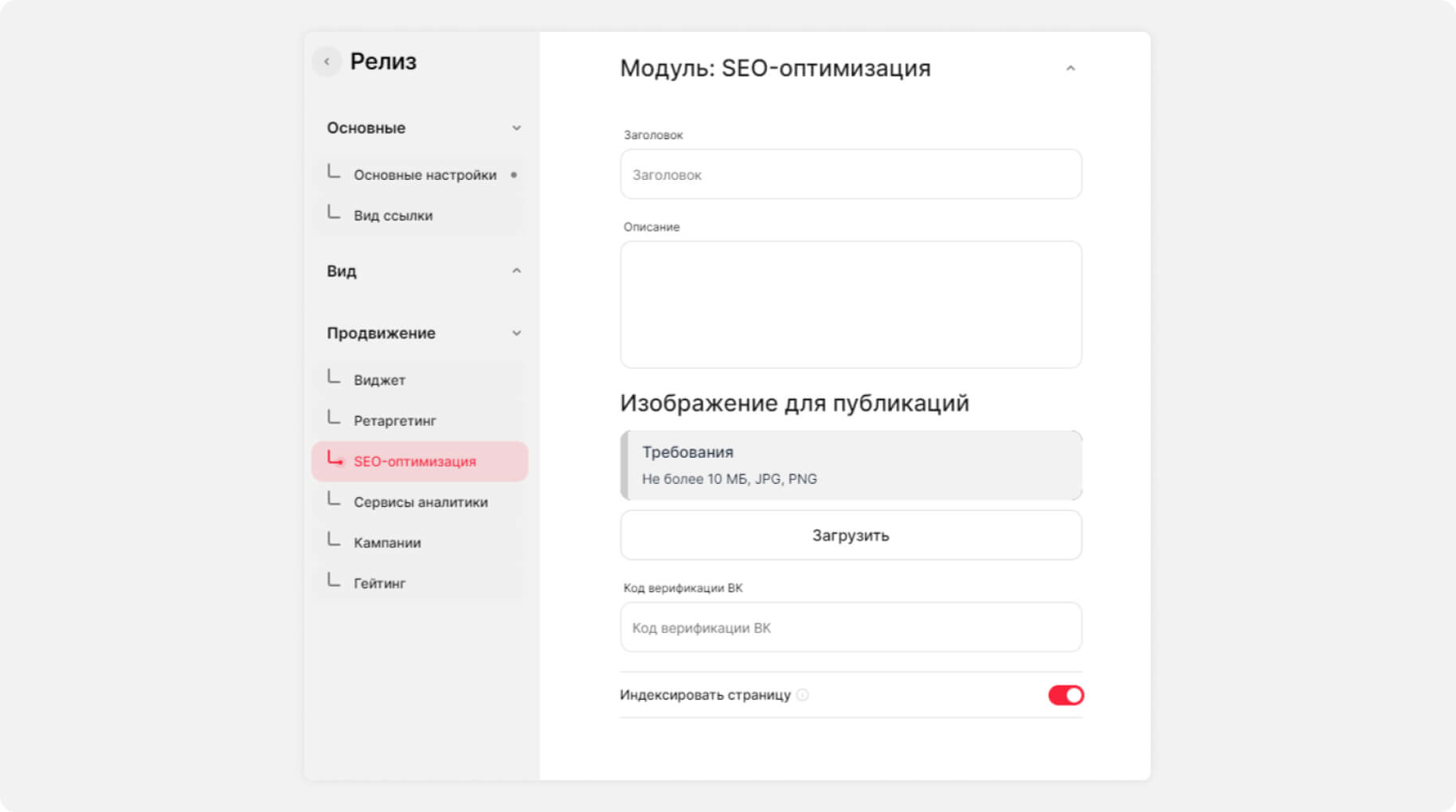Open Сервисы аналитики section
The width and height of the screenshot is (1456, 812).
tap(421, 502)
